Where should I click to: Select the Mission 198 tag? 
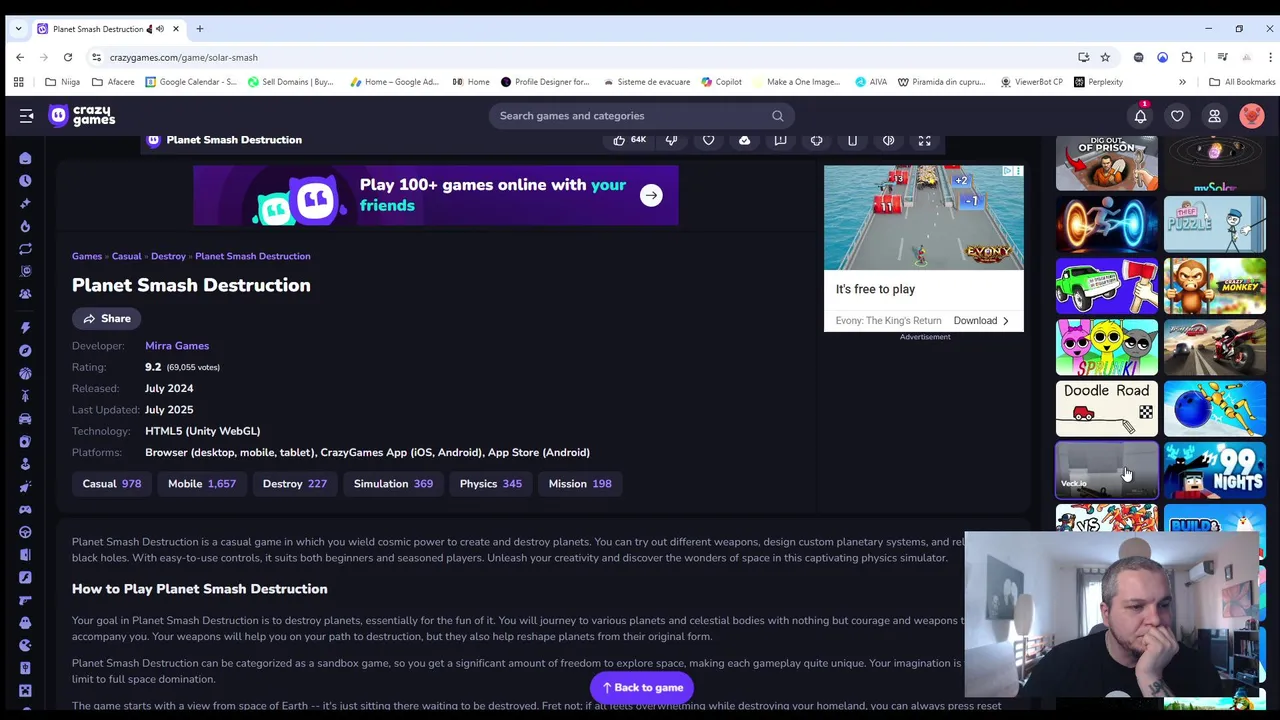(x=580, y=484)
